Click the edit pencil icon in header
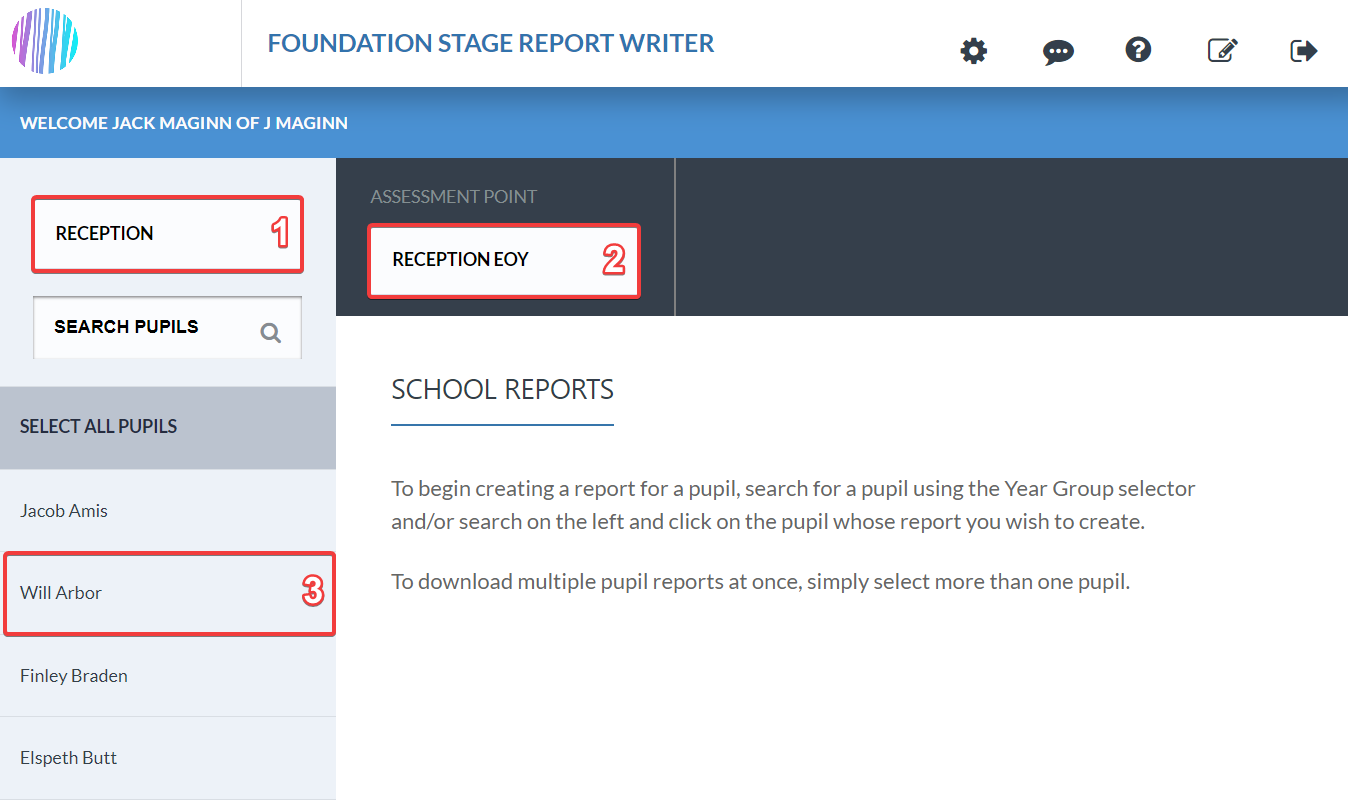 (x=1223, y=50)
